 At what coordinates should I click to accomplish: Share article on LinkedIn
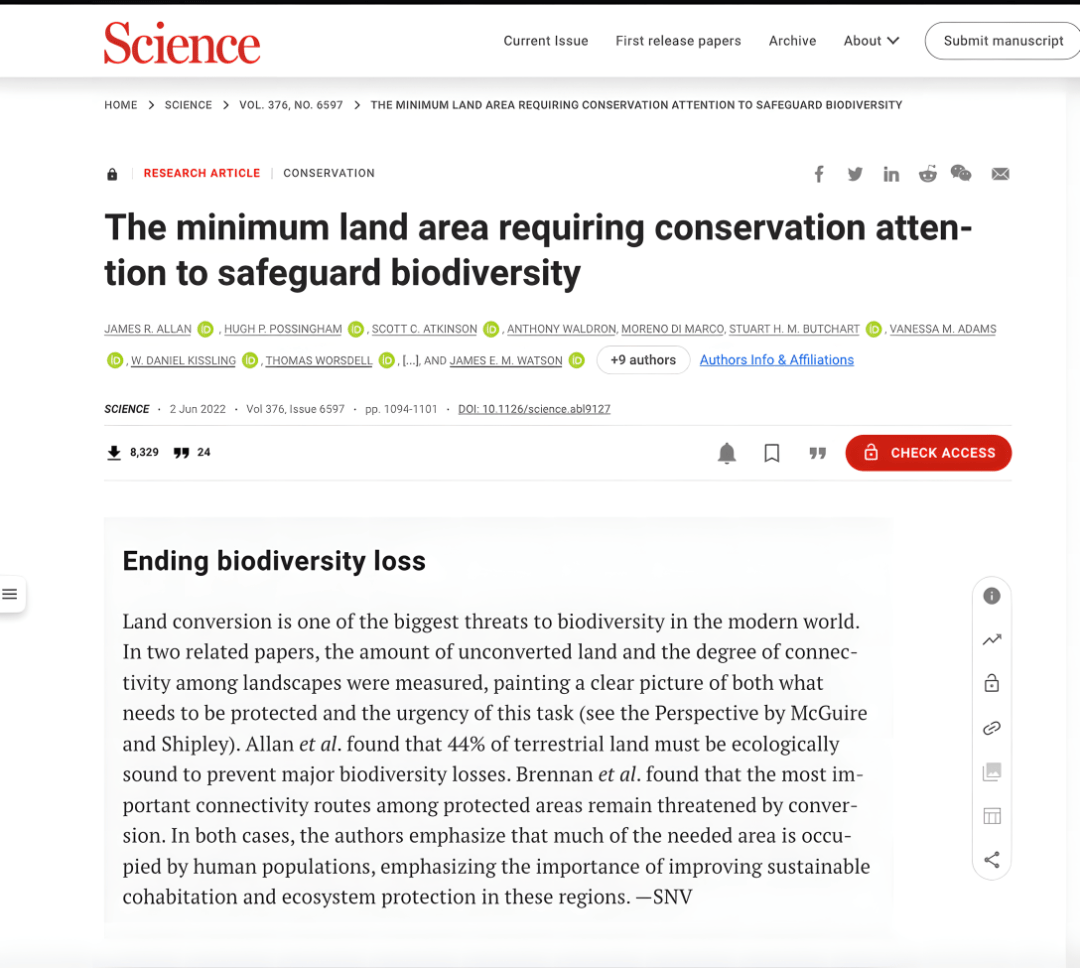pos(891,174)
